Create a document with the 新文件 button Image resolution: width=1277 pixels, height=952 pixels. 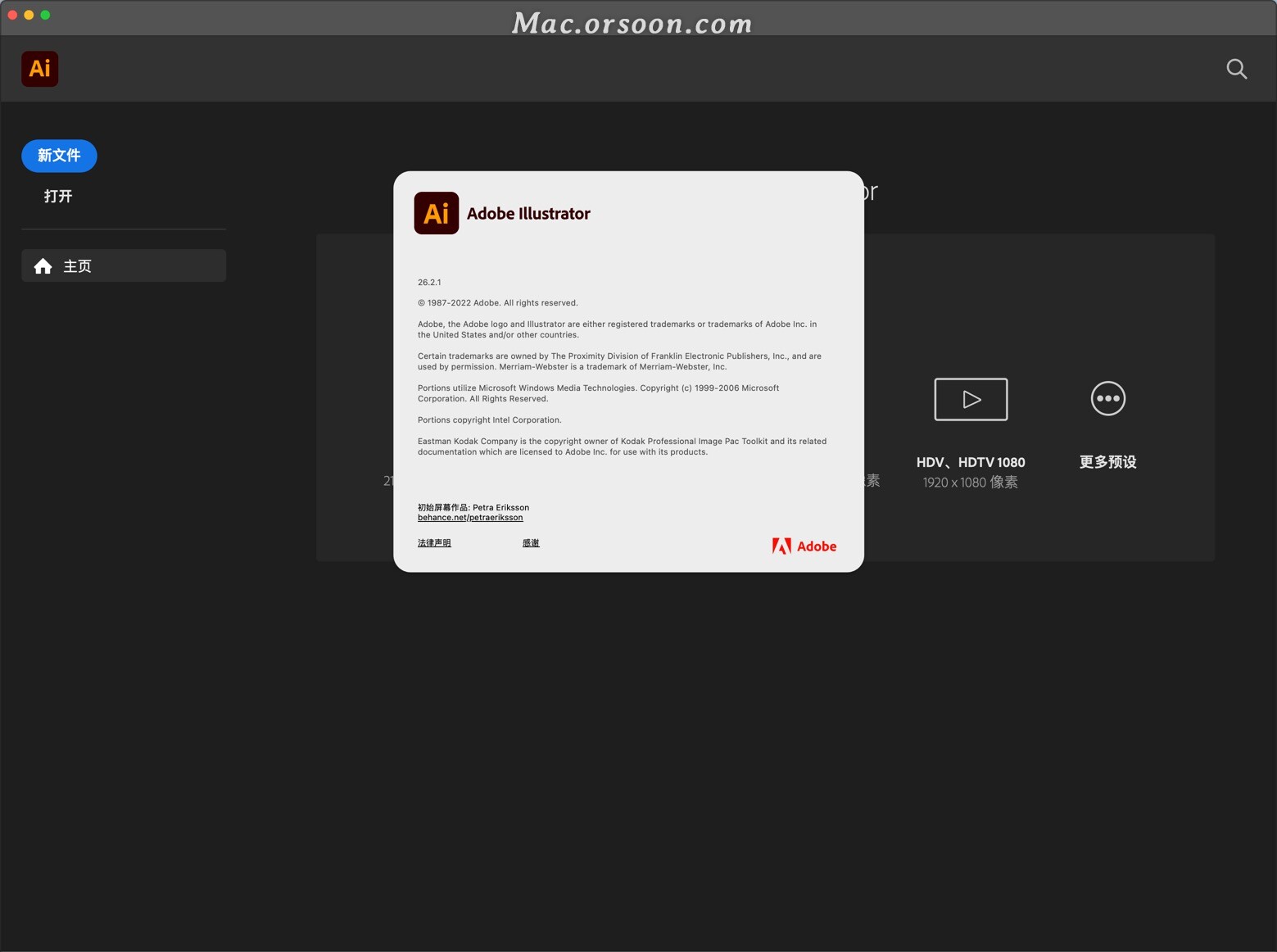(x=58, y=156)
